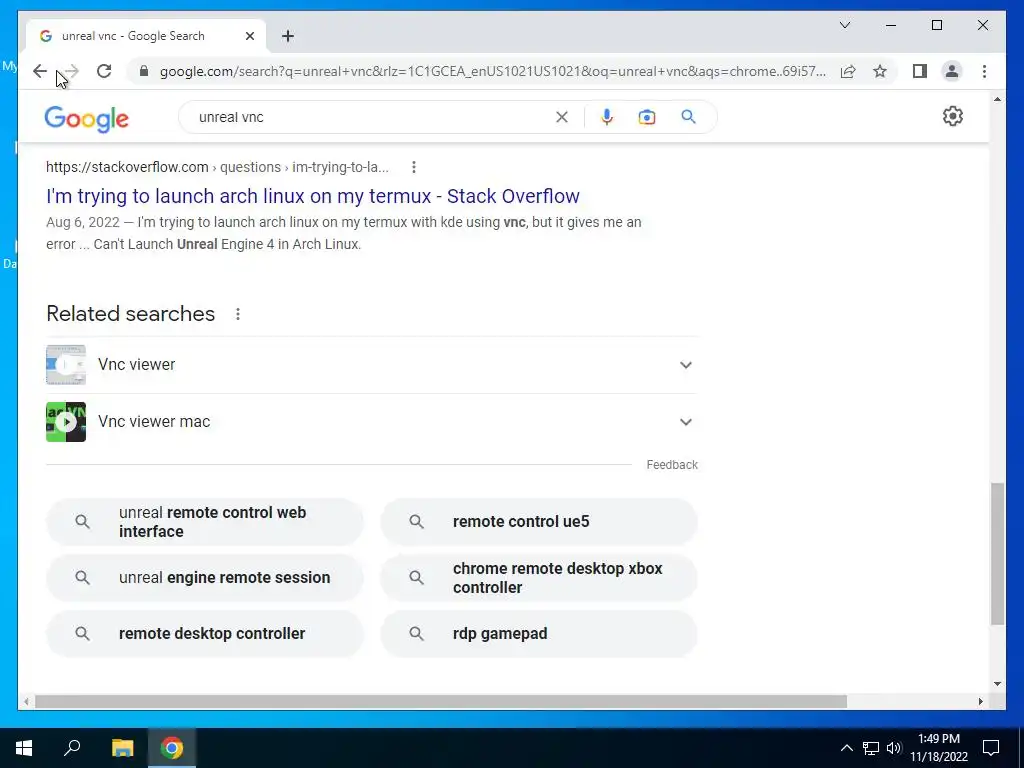Search 'unreal remote control web interface'

[204, 522]
